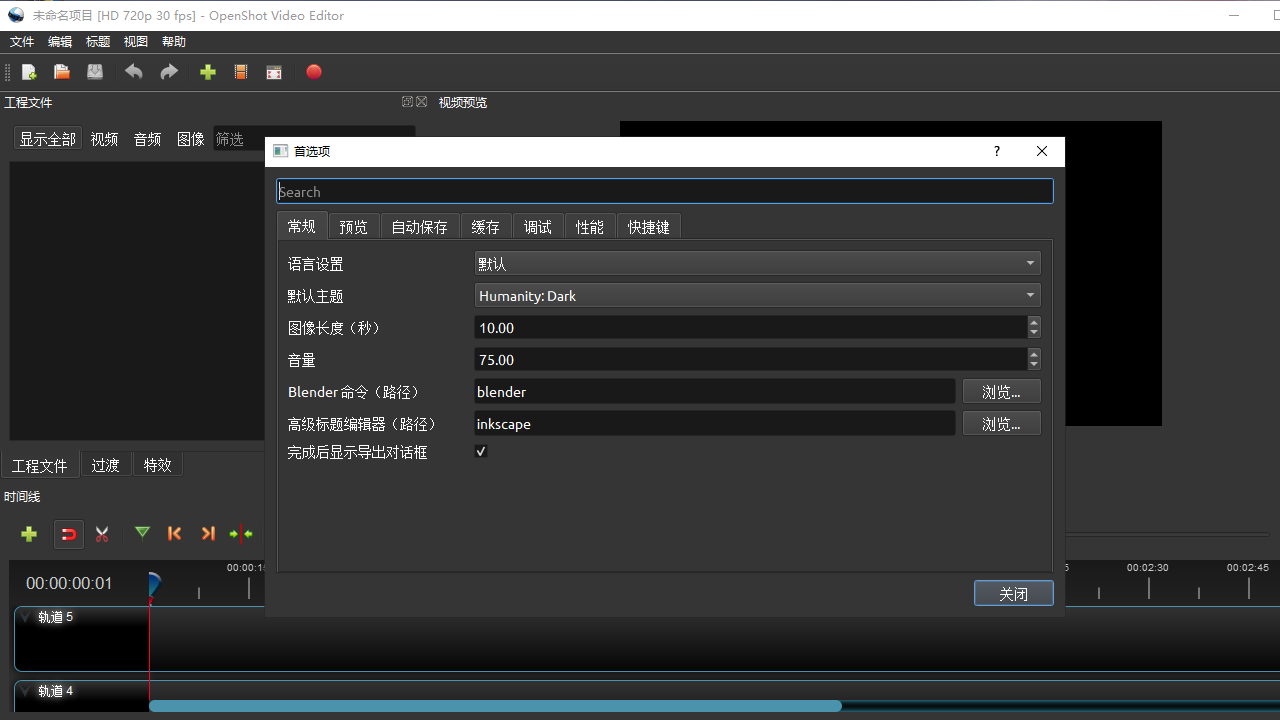Open the 帮助 menu
1280x720 pixels.
click(x=173, y=41)
